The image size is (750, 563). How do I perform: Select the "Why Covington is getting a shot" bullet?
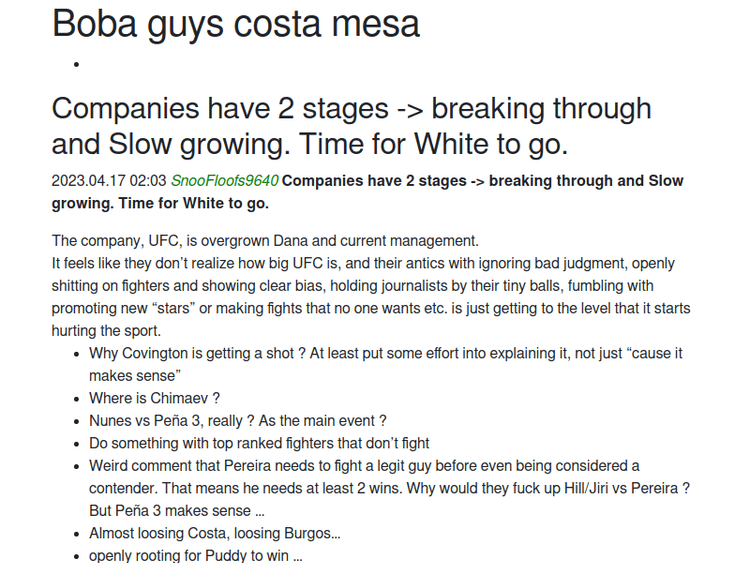tap(385, 354)
